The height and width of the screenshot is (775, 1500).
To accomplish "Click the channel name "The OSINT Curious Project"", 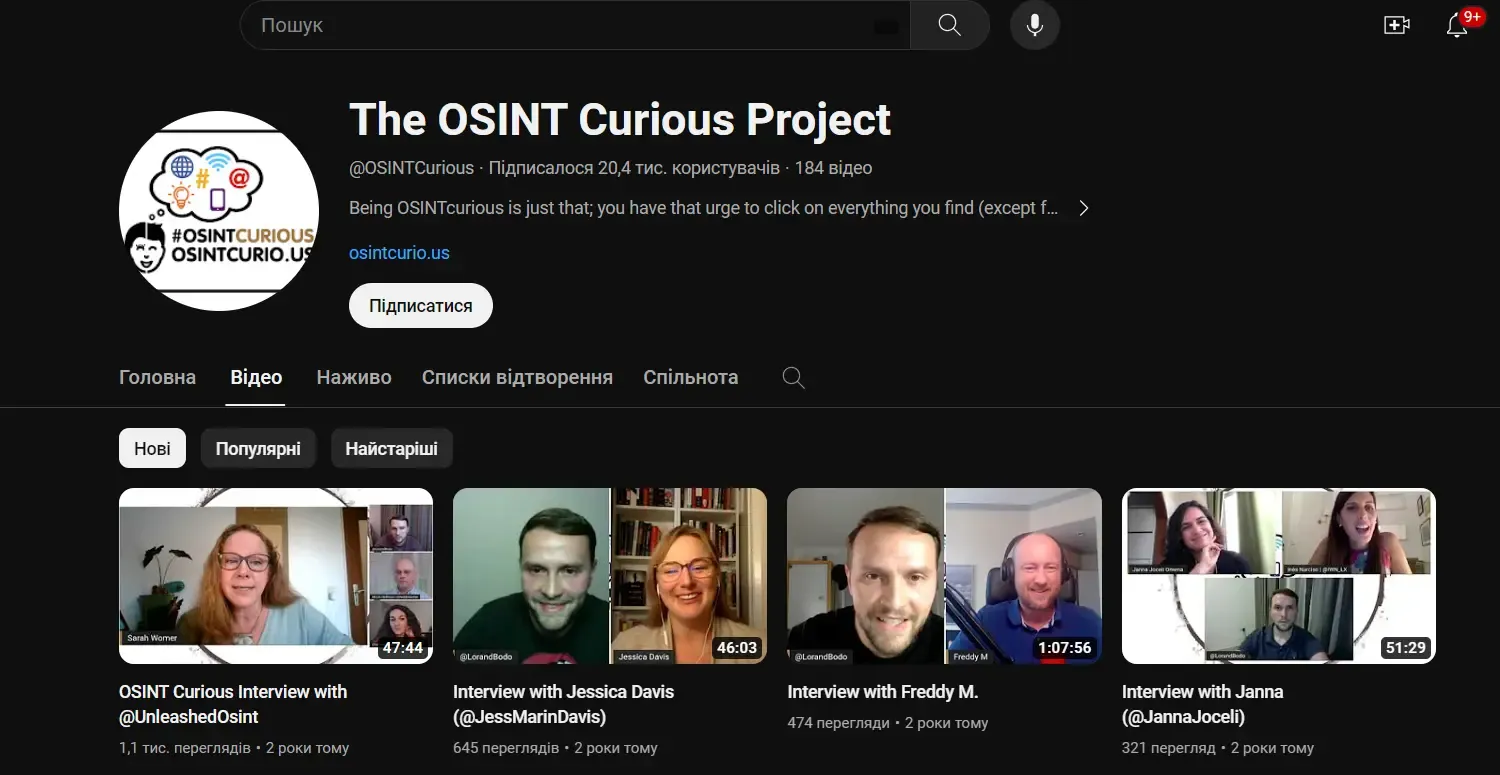I will coord(620,120).
